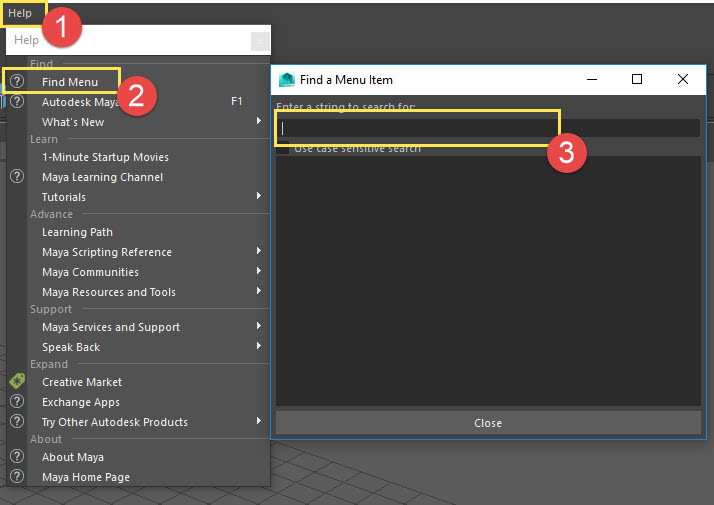Viewport: 714px width, 505px height.
Task: Click green tag icon beside Creative Market
Action: pyautogui.click(x=17, y=381)
